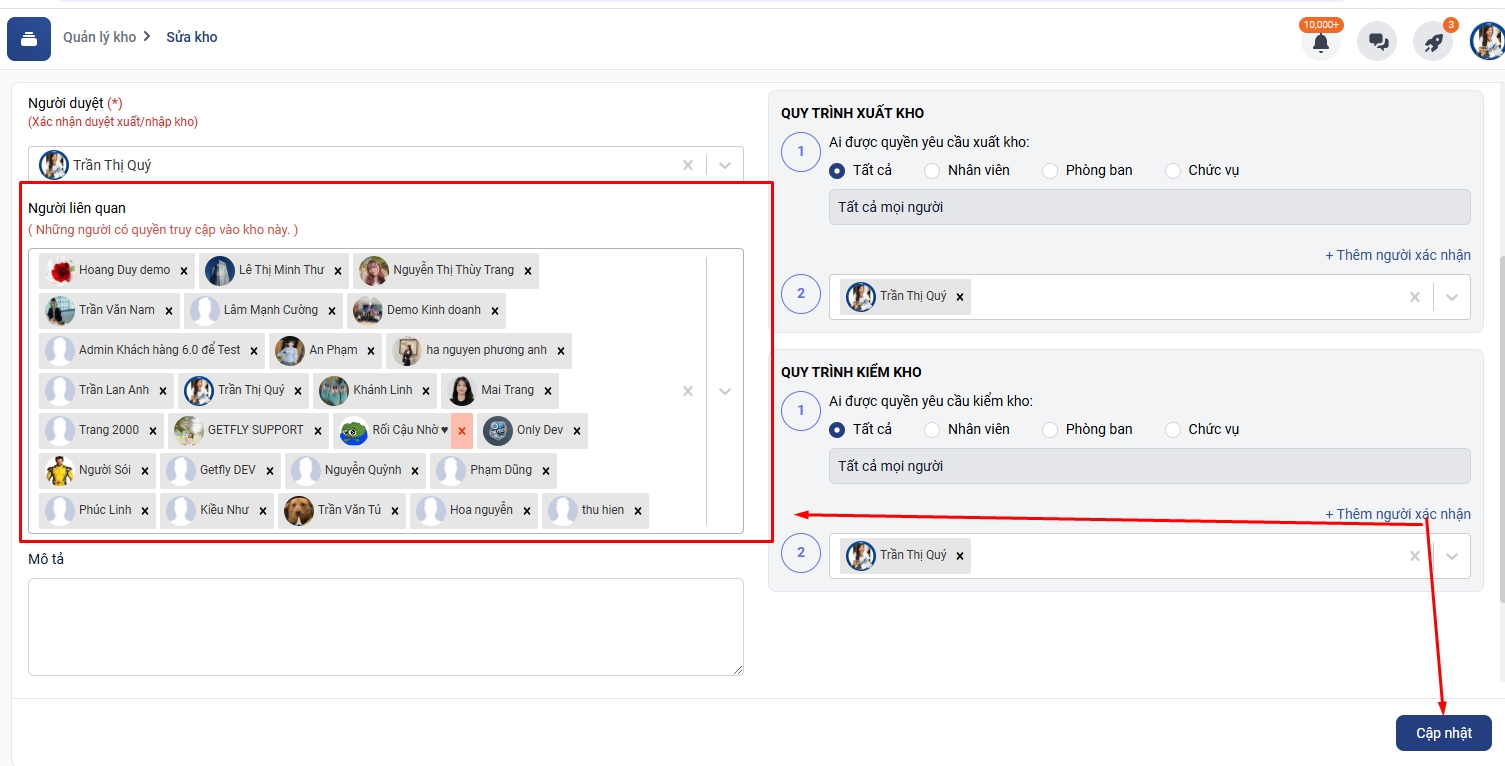This screenshot has width=1505, height=766.
Task: Remove Nguyễn Thị Thùy Trang tag
Action: tap(528, 271)
